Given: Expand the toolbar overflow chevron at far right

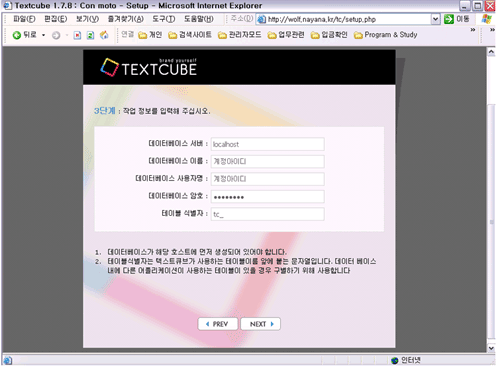Looking at the screenshot, I should pos(492,30).
